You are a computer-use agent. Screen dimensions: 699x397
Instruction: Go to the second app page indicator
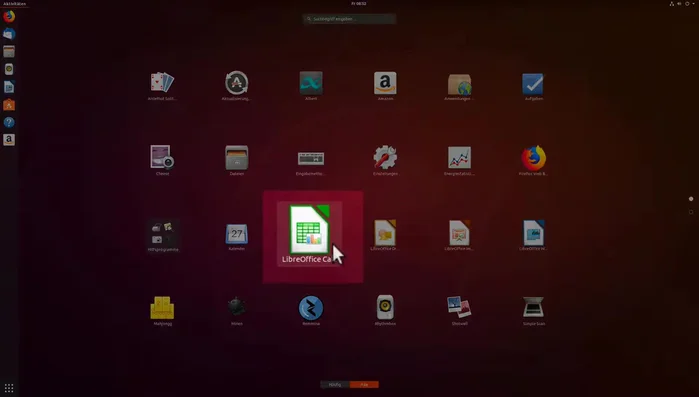point(691,212)
